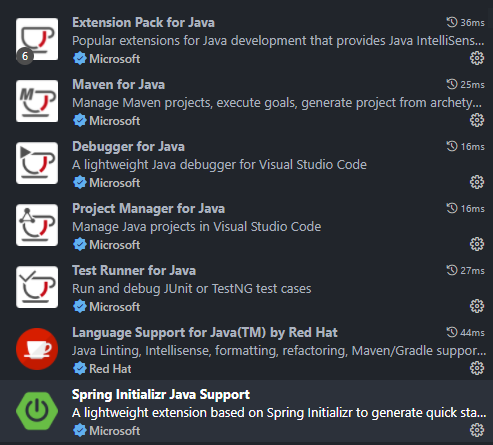Viewport: 493px width, 445px height.
Task: Open manage gear for Language Support for Java
Action: point(477,368)
